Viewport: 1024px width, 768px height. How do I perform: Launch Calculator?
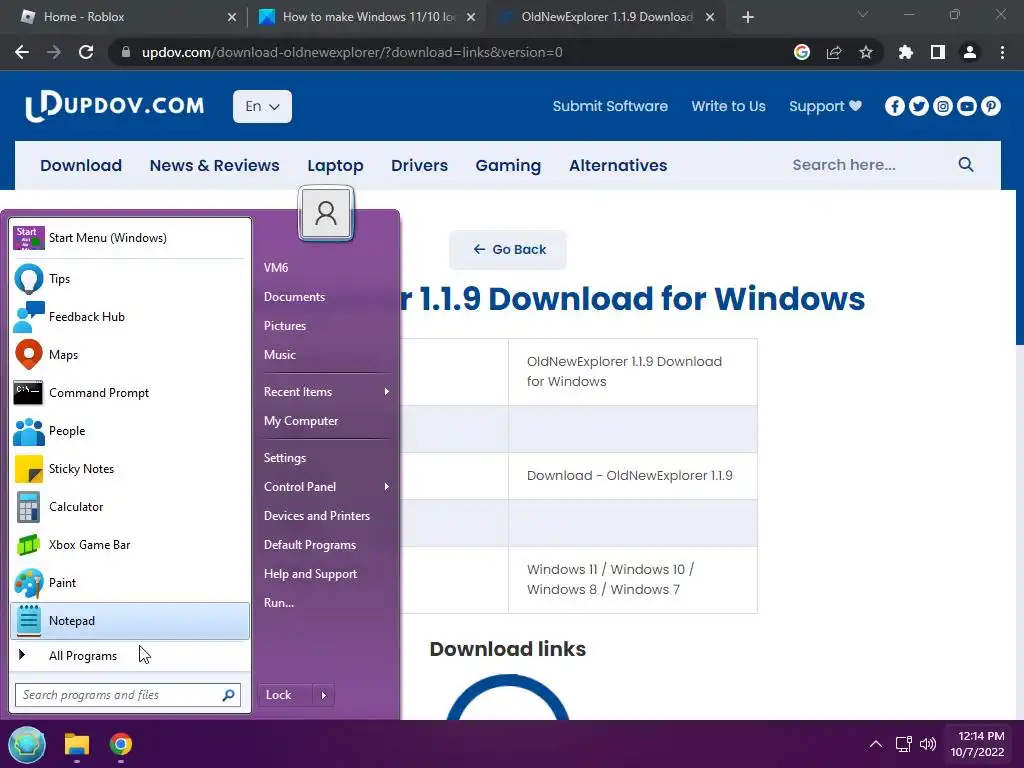coord(130,507)
